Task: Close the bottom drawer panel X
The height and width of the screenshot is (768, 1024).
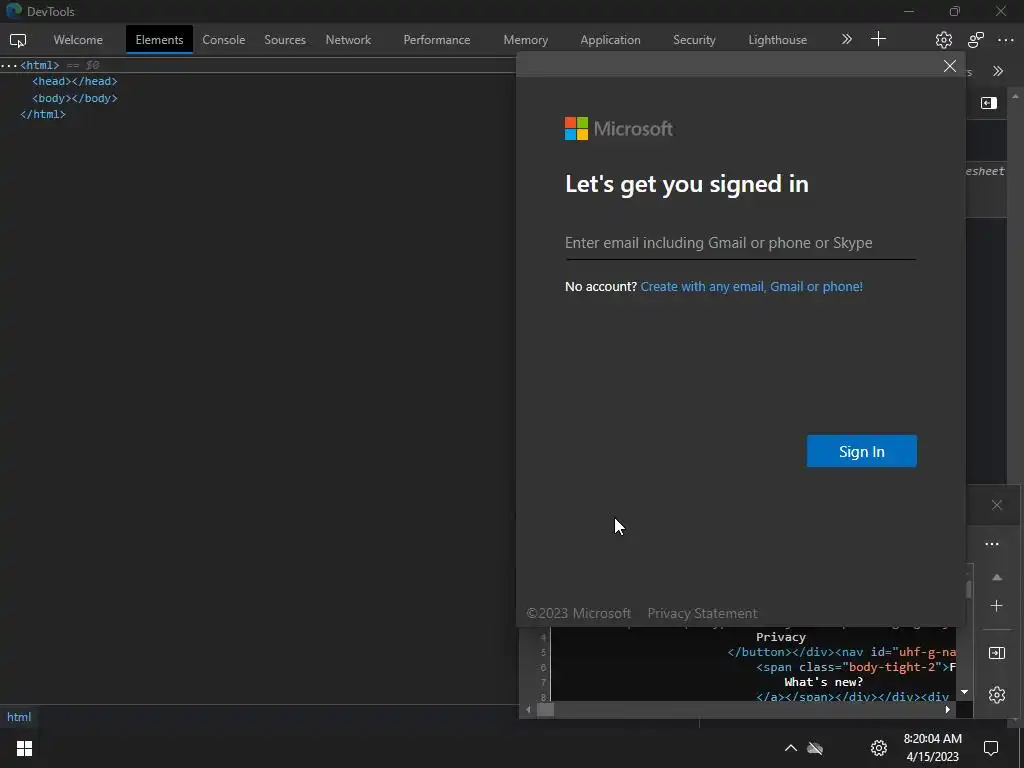Action: point(997,505)
